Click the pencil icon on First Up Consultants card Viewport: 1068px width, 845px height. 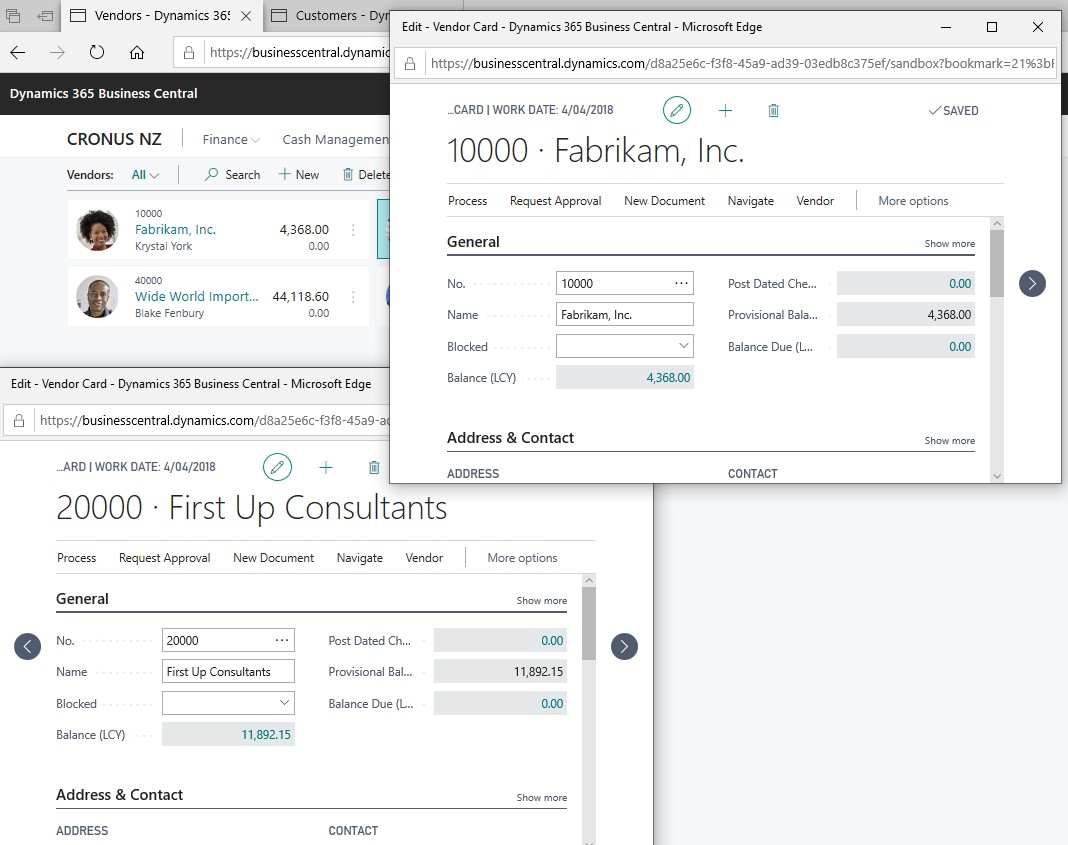(x=278, y=467)
